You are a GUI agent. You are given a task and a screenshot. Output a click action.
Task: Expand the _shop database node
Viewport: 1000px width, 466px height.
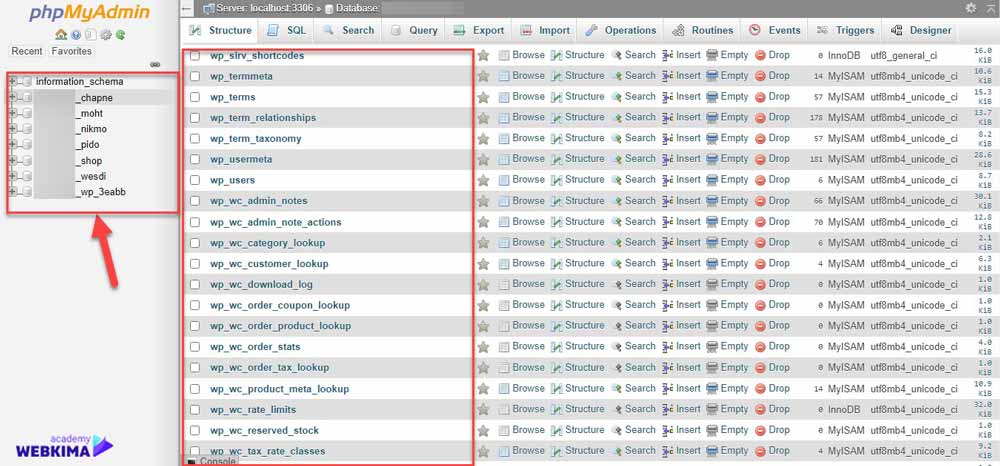point(12,161)
